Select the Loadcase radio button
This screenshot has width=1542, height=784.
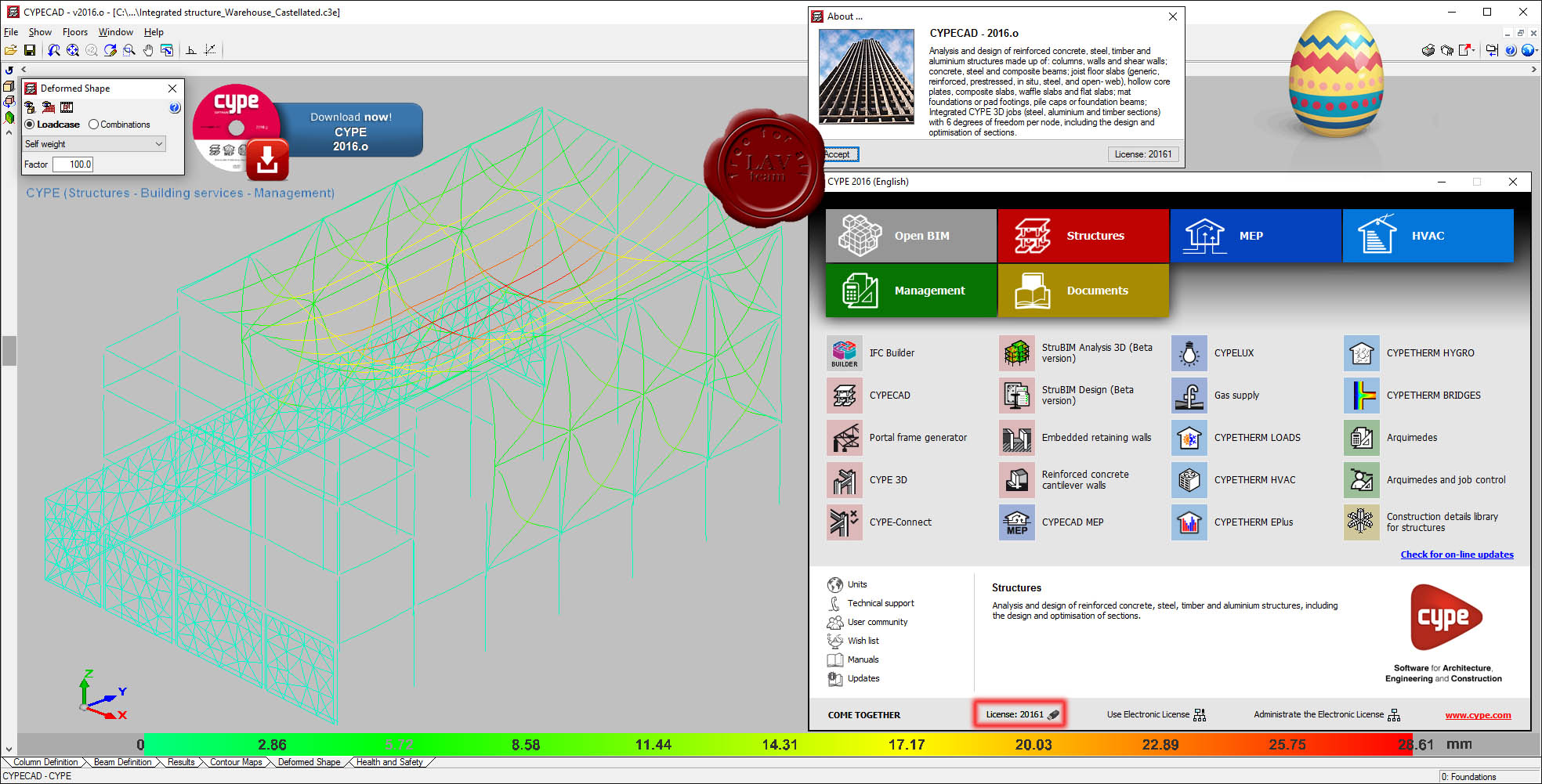(30, 125)
